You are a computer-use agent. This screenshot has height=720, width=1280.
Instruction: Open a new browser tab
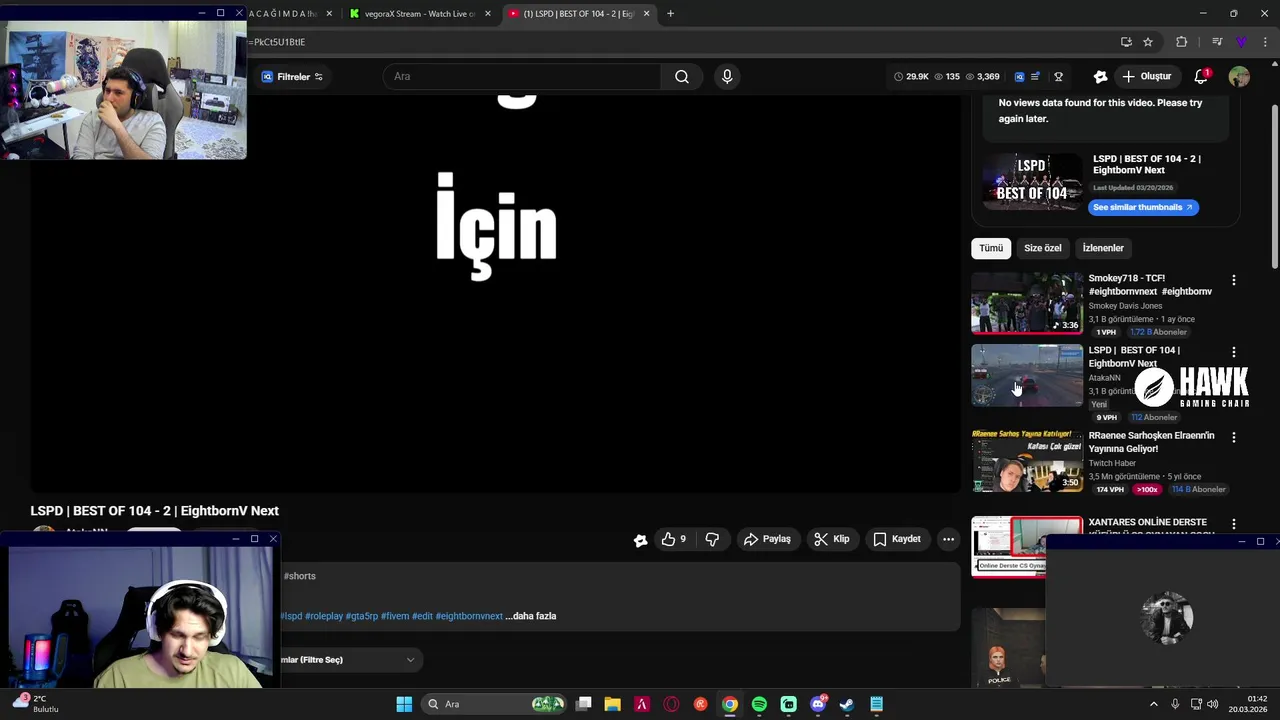coord(670,14)
